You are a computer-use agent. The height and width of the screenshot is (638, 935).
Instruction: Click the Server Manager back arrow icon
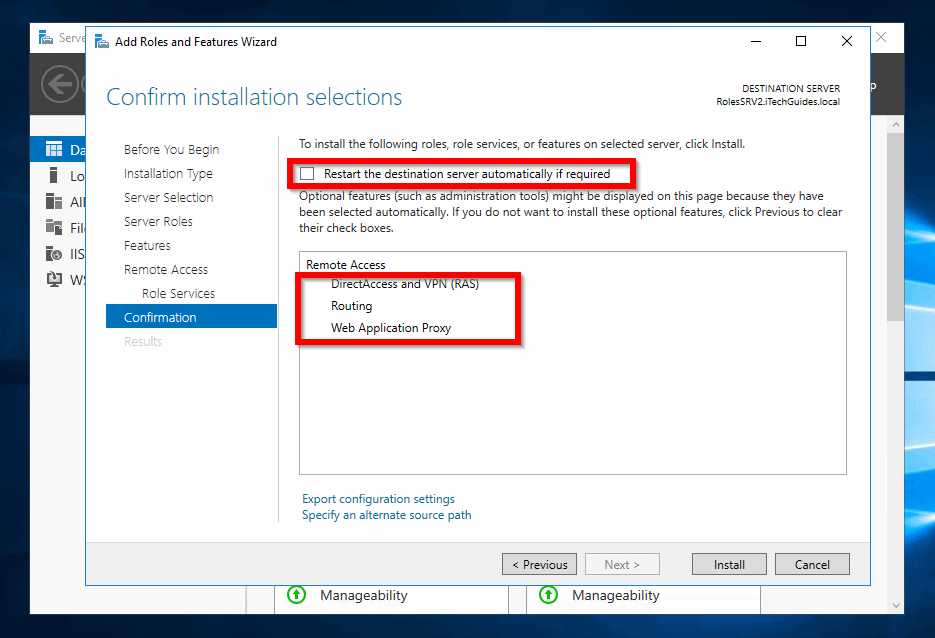(60, 84)
